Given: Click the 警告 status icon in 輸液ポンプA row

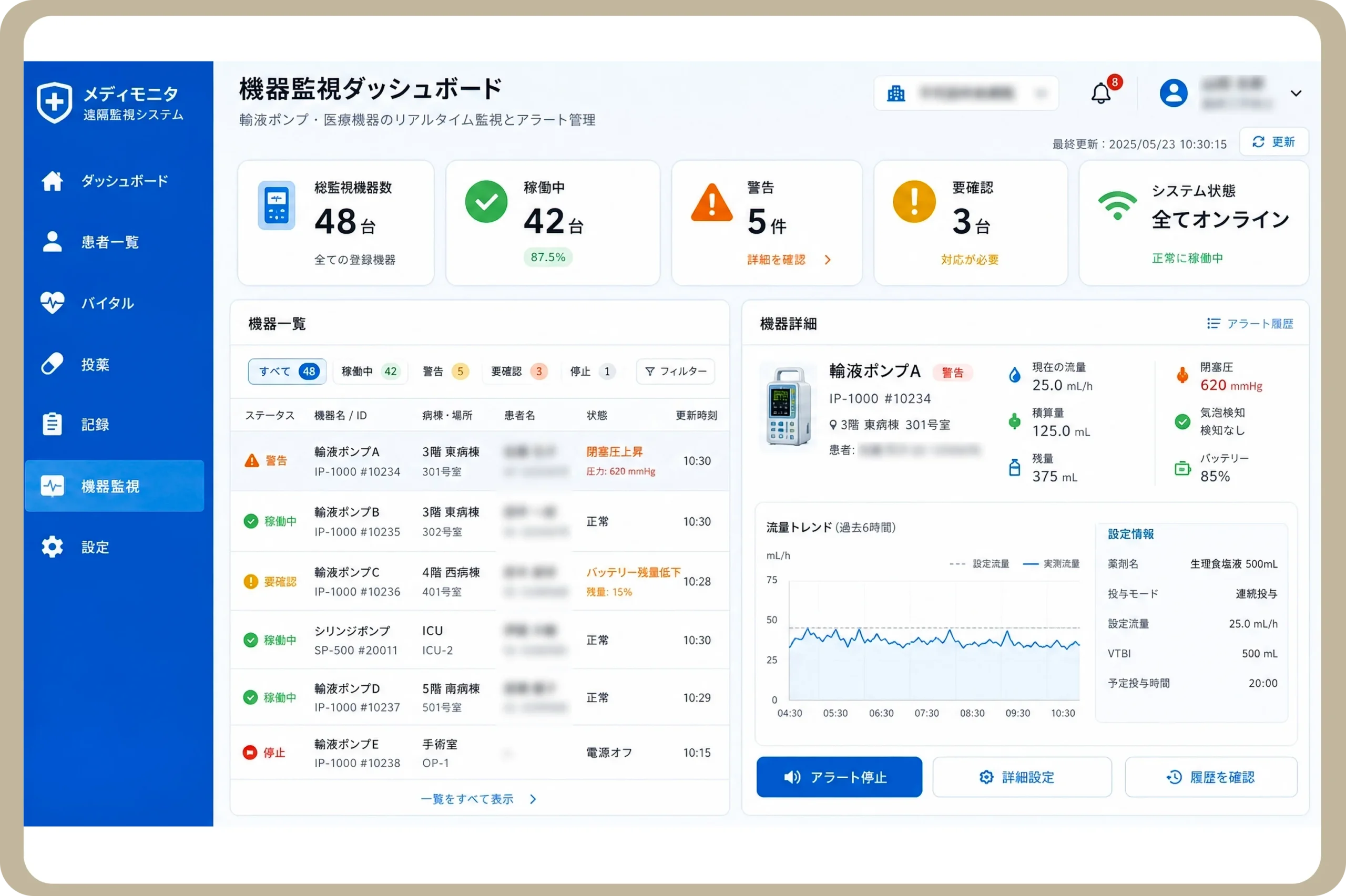Looking at the screenshot, I should (251, 460).
